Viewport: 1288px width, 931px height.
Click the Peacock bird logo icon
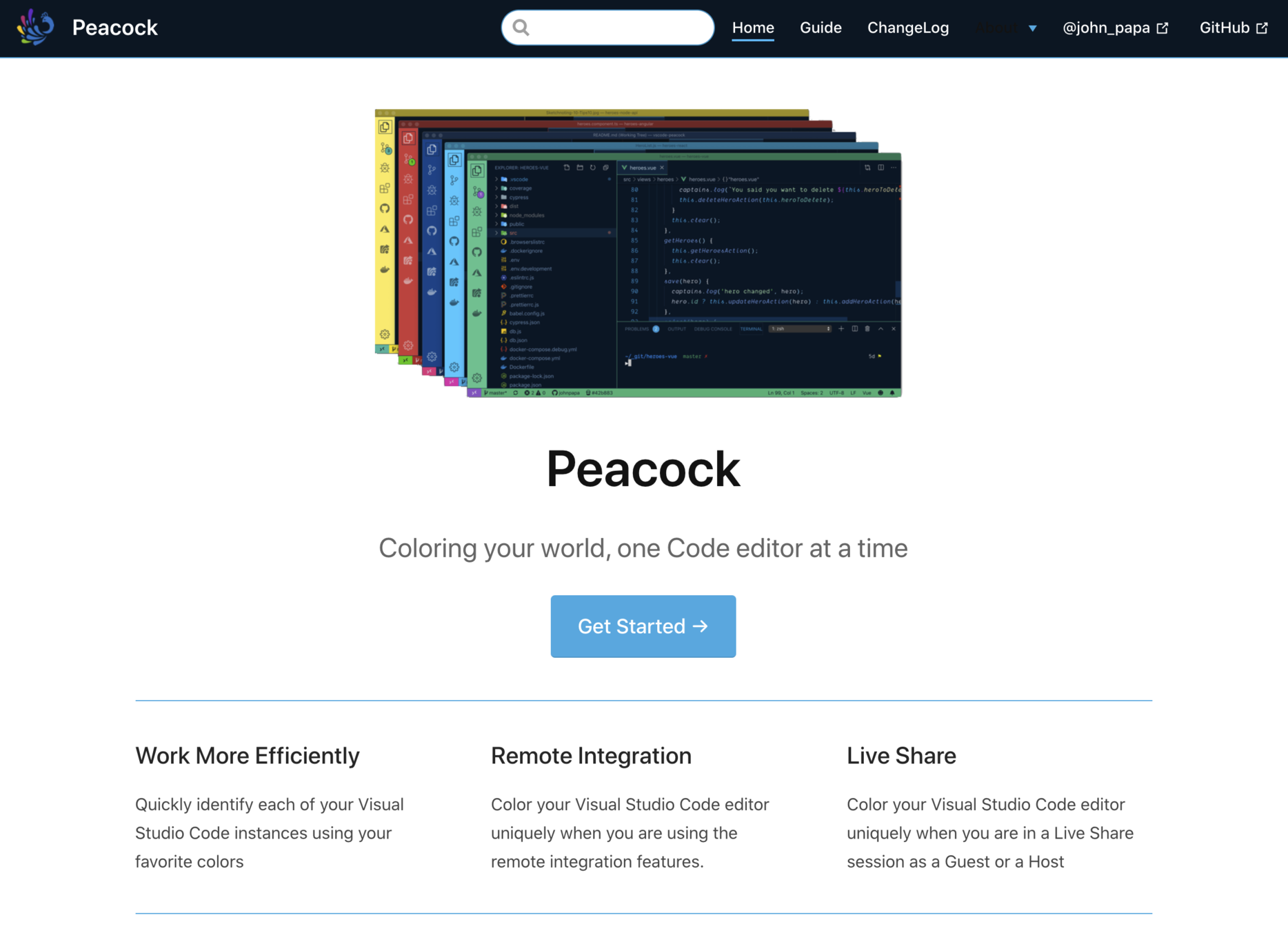coord(36,28)
